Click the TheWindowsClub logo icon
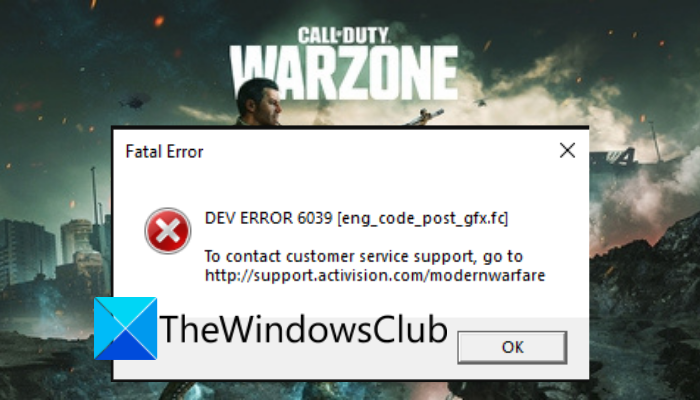This screenshot has width=700, height=400. click(125, 328)
